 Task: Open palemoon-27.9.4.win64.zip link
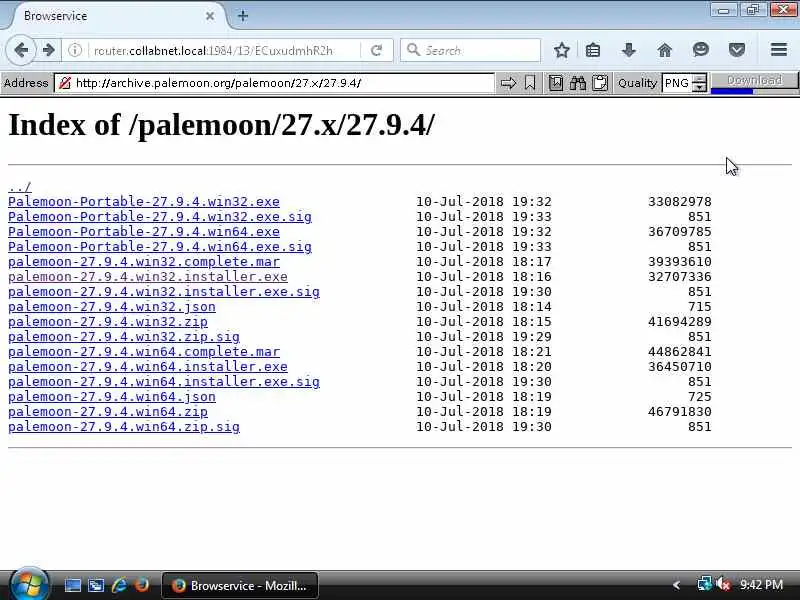point(108,412)
